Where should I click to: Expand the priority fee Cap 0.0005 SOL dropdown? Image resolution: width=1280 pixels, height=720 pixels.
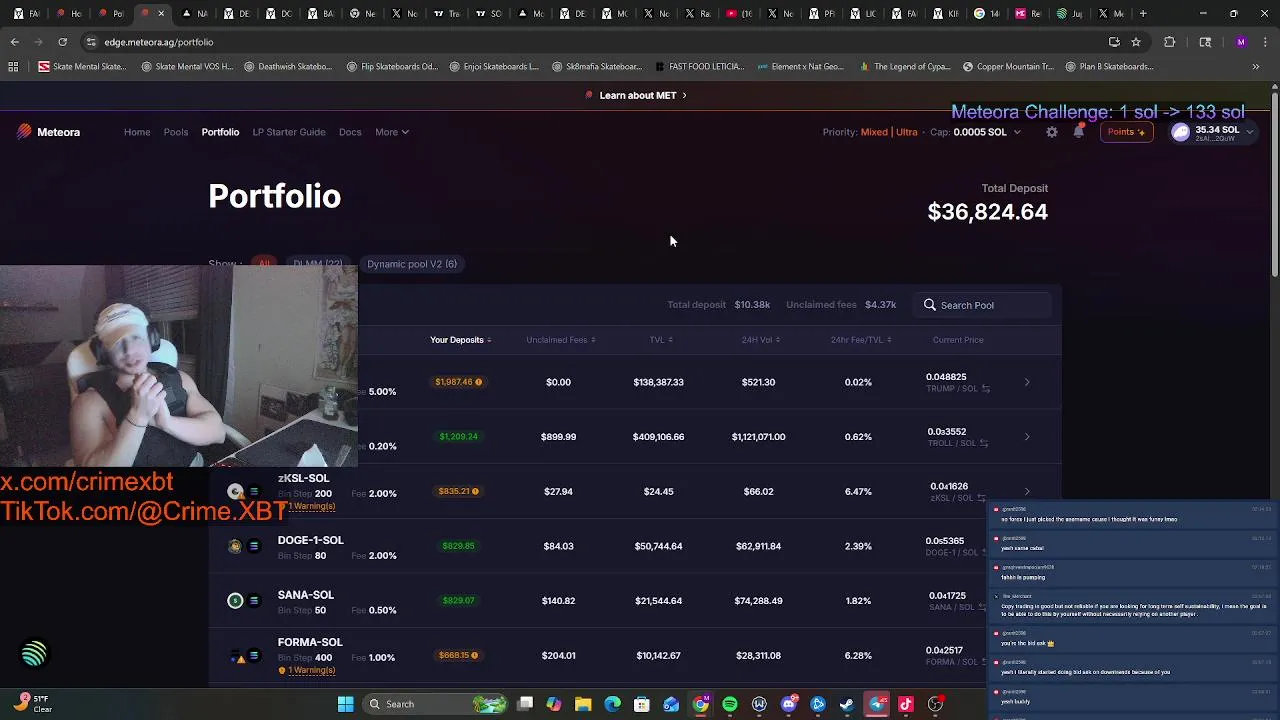click(975, 132)
